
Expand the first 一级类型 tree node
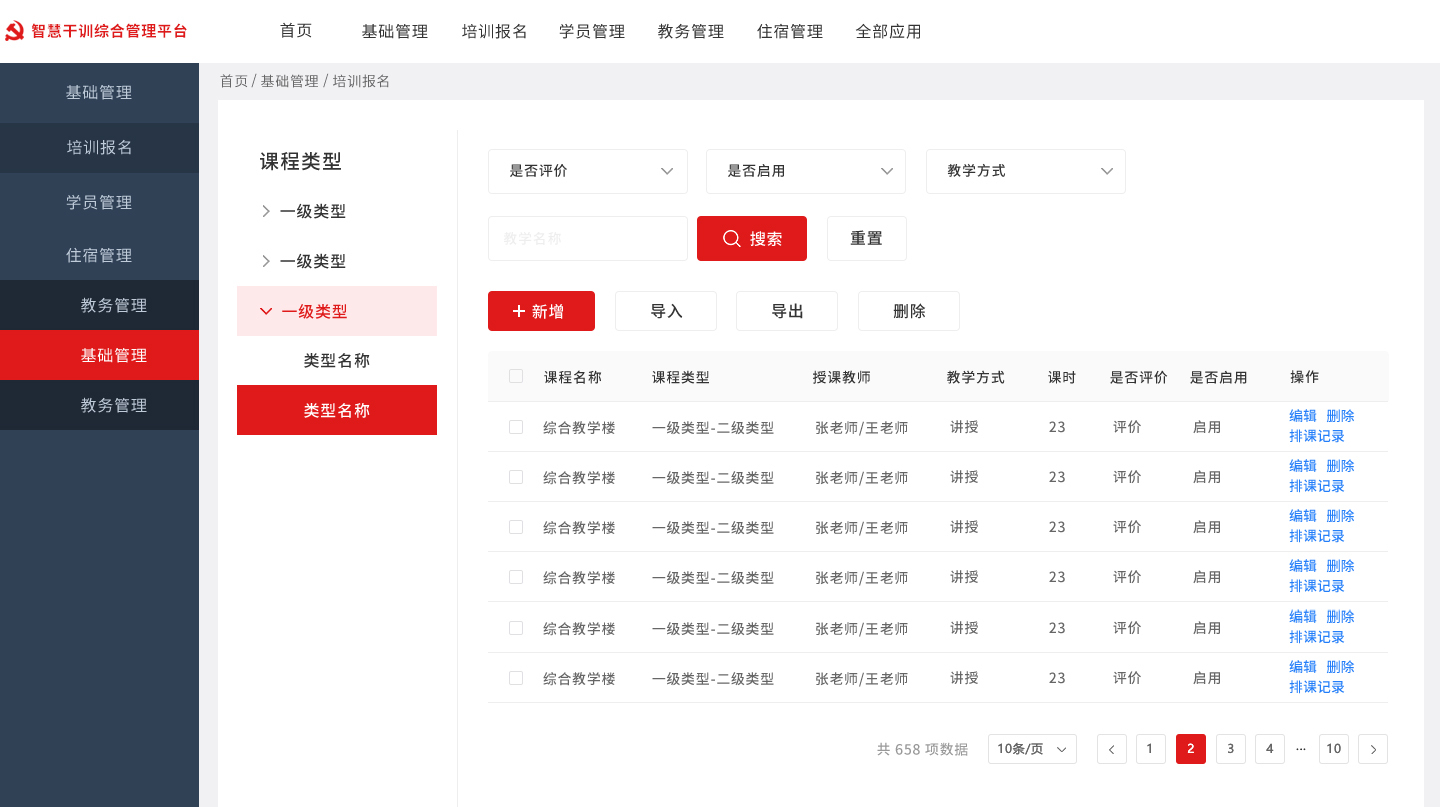pyautogui.click(x=265, y=211)
